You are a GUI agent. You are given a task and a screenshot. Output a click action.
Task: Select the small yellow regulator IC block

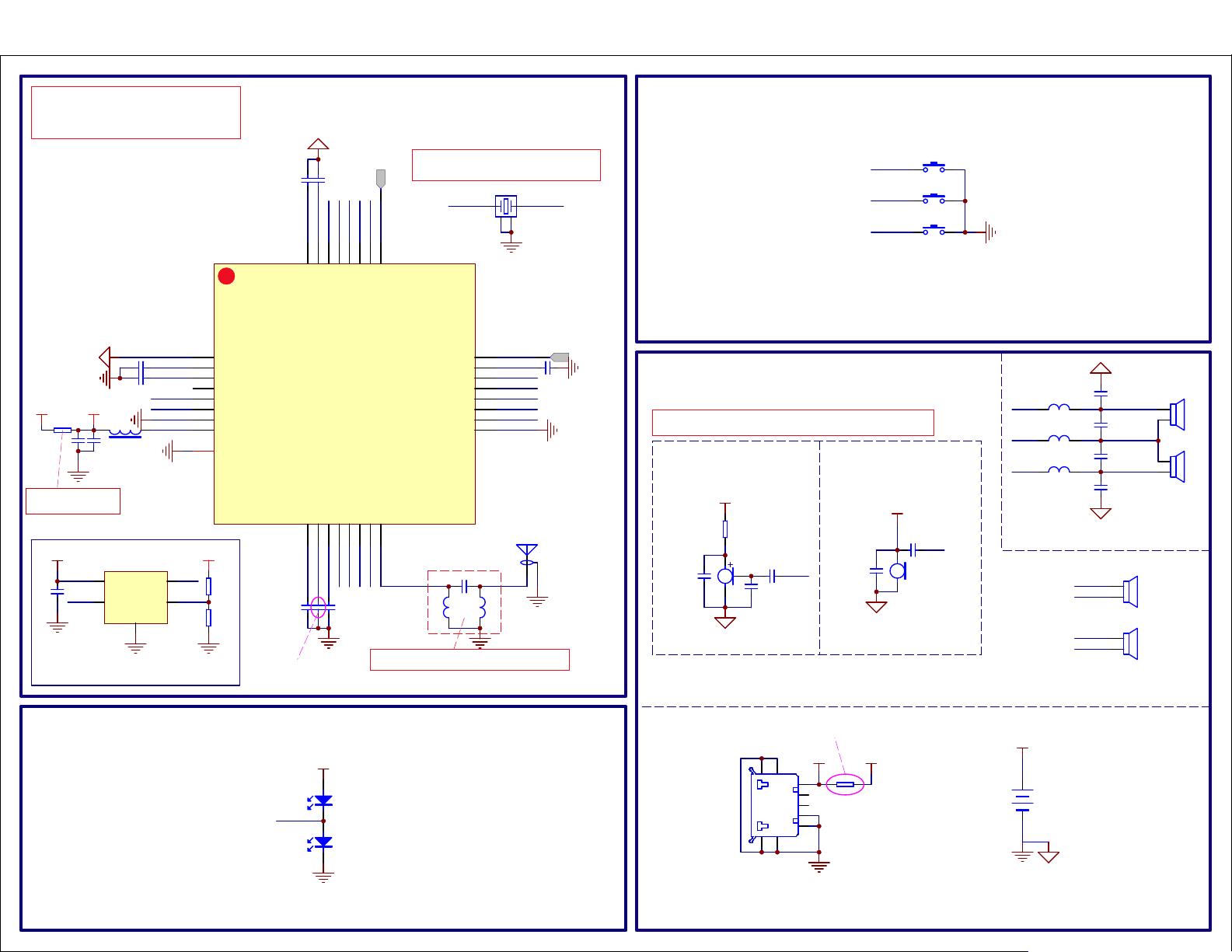[136, 597]
